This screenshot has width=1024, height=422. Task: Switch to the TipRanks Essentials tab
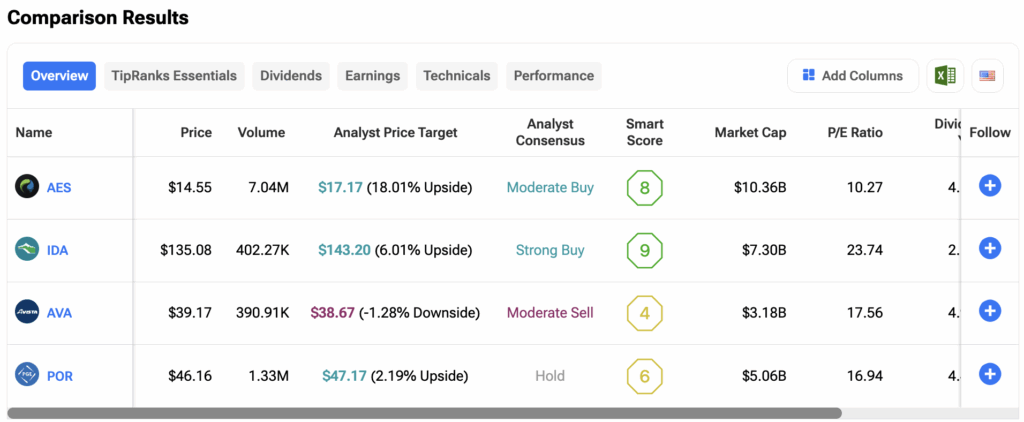pyautogui.click(x=174, y=76)
